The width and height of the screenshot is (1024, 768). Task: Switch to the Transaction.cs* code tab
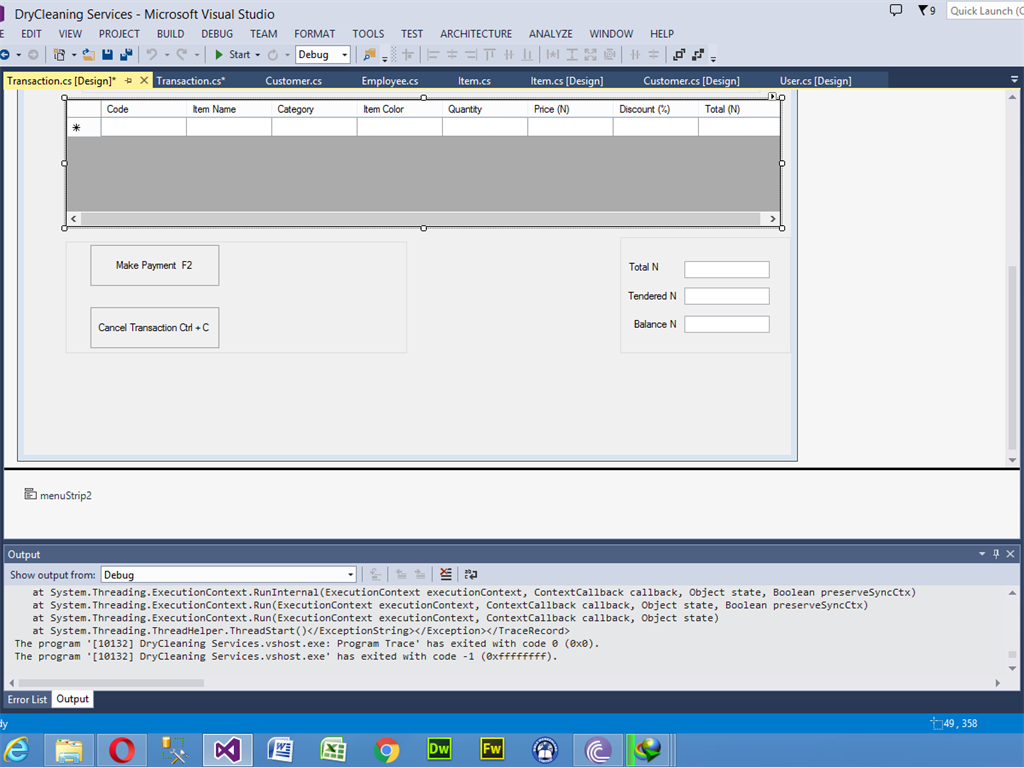pos(191,81)
